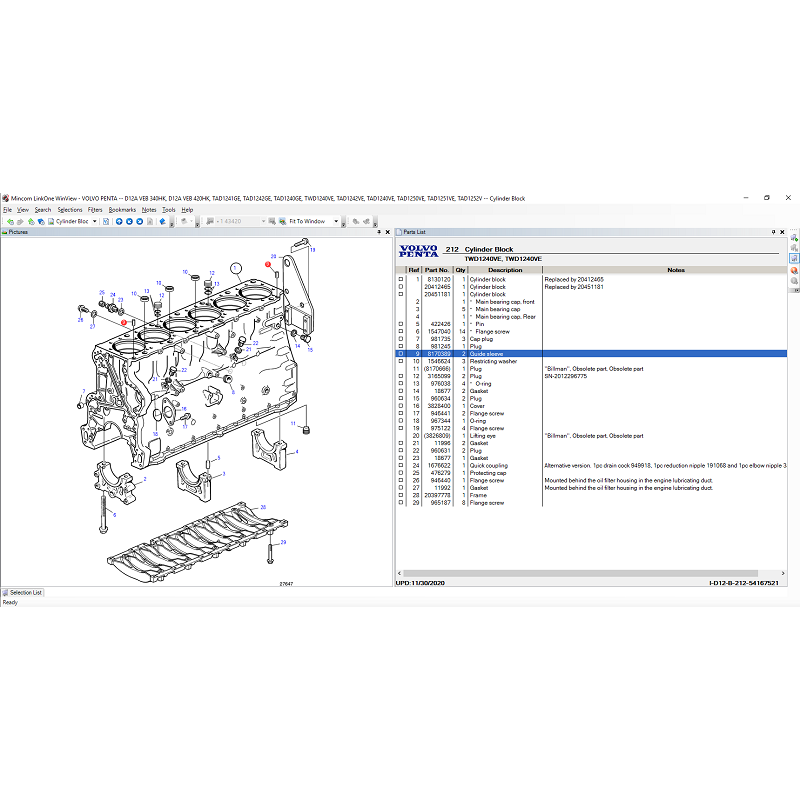This screenshot has height=800, width=800.
Task: Click callout number 9 in the diagram
Action: point(124,323)
